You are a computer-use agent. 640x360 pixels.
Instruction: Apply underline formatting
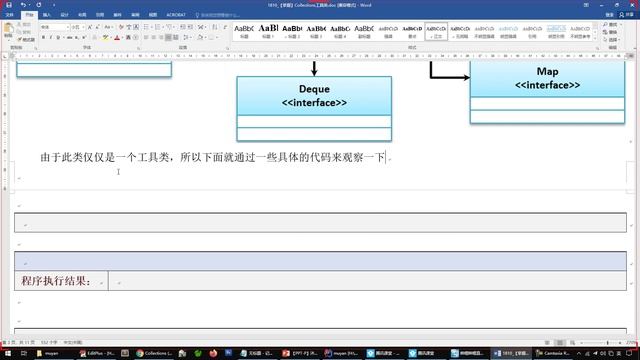point(58,38)
